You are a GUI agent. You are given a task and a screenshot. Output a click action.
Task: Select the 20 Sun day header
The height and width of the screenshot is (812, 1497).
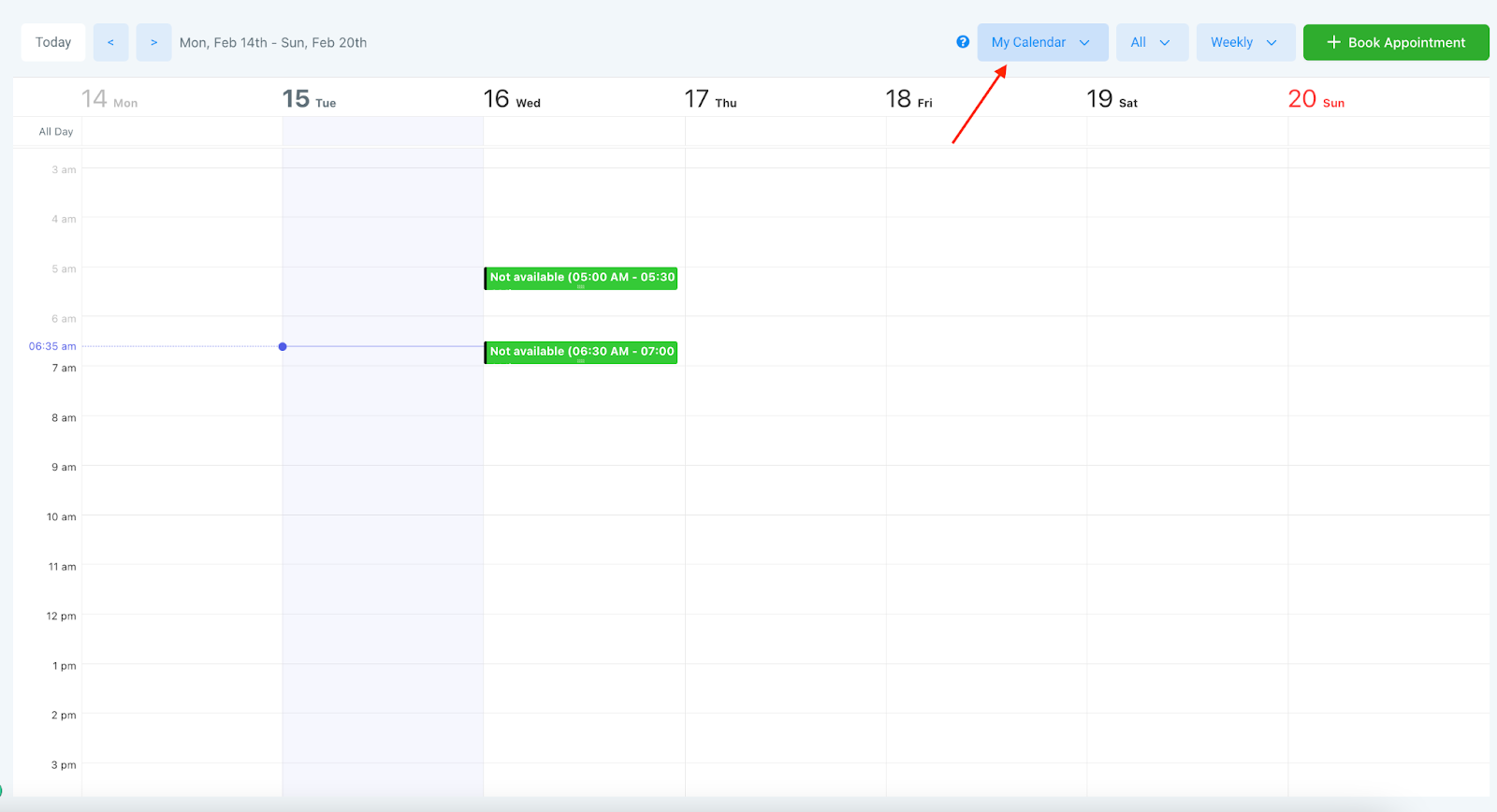1315,99
